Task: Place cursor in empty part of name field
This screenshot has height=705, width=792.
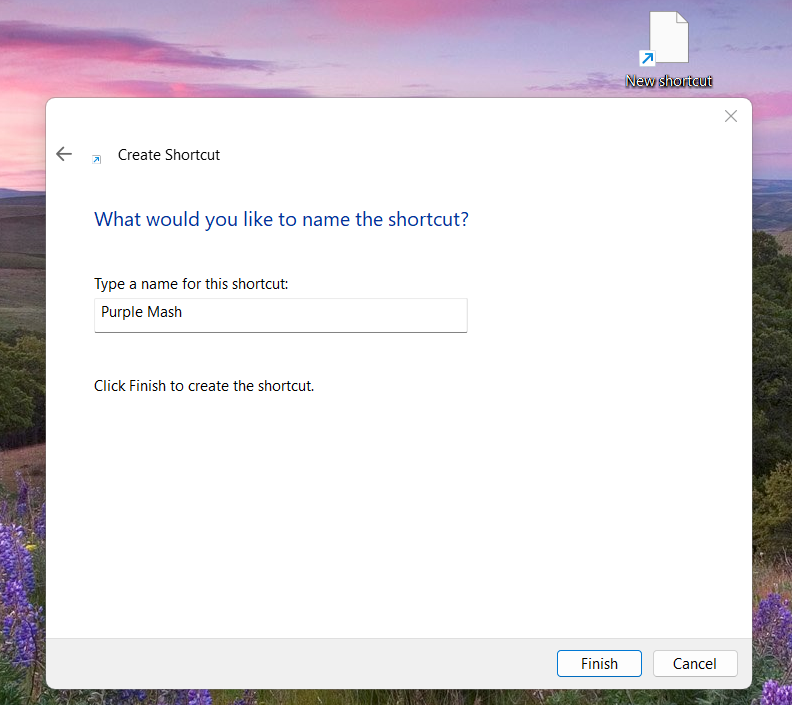Action: point(330,314)
